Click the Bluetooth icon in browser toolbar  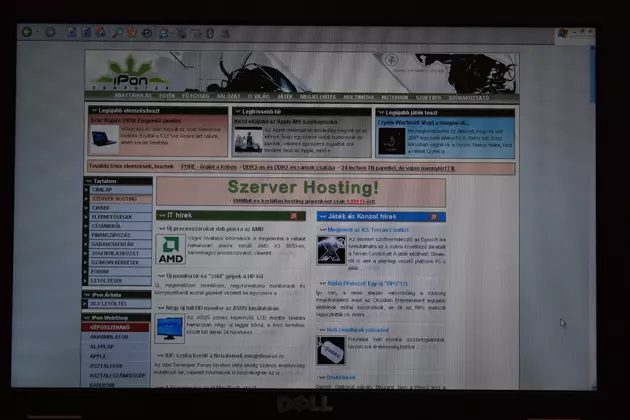210,33
